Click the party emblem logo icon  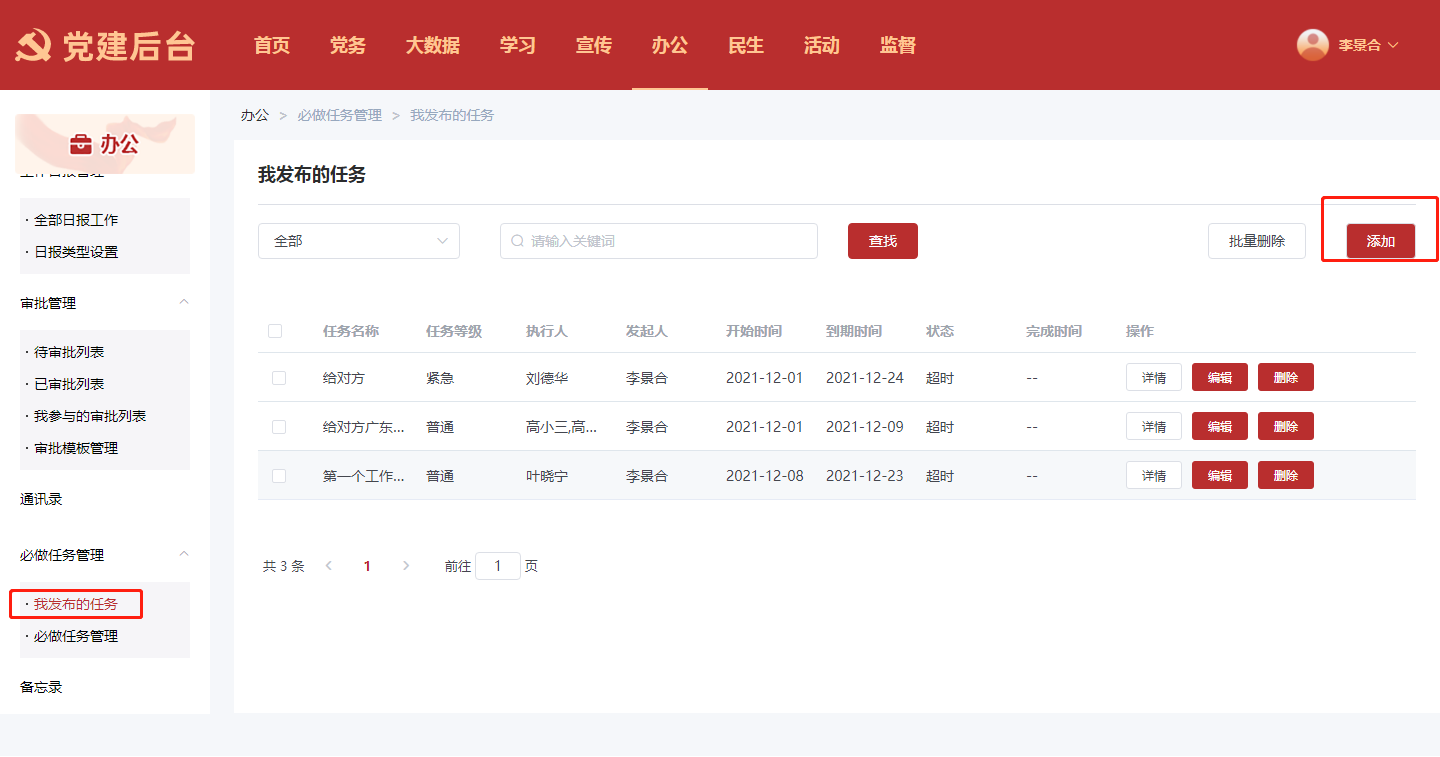(x=33, y=46)
